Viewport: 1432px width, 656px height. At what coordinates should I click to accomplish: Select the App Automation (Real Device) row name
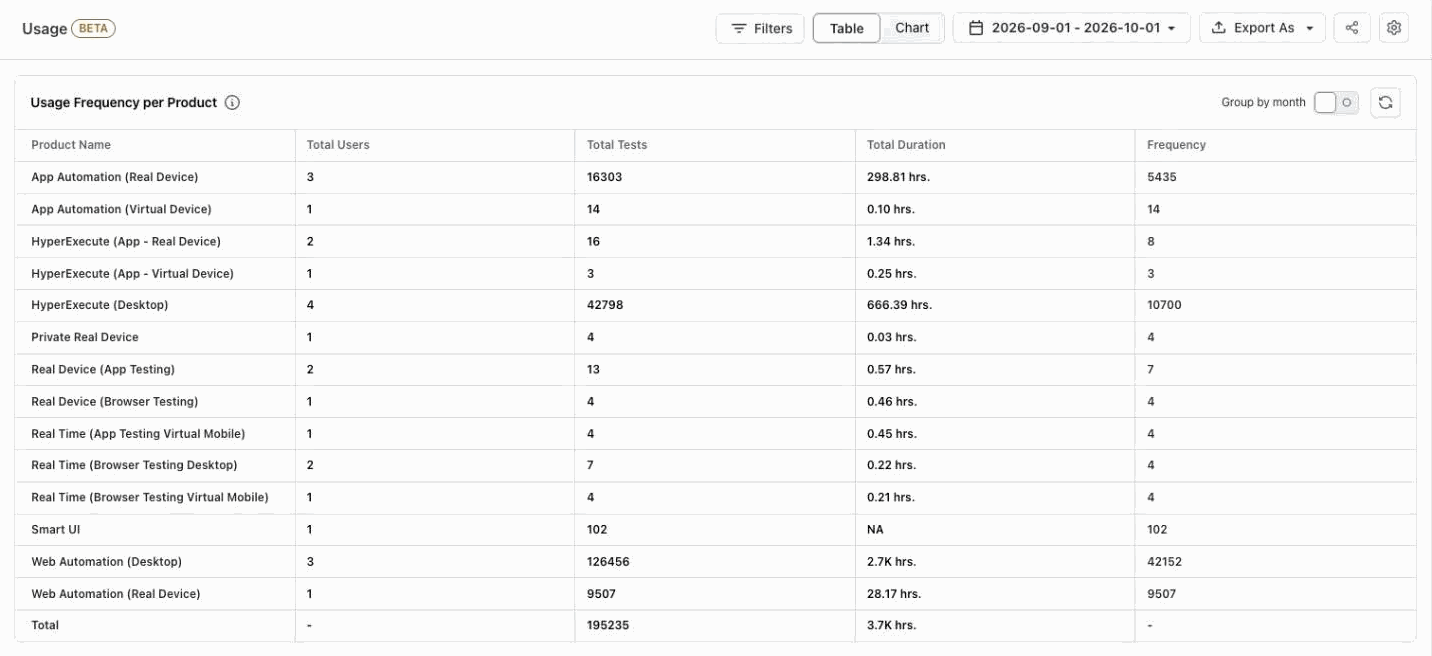[115, 177]
